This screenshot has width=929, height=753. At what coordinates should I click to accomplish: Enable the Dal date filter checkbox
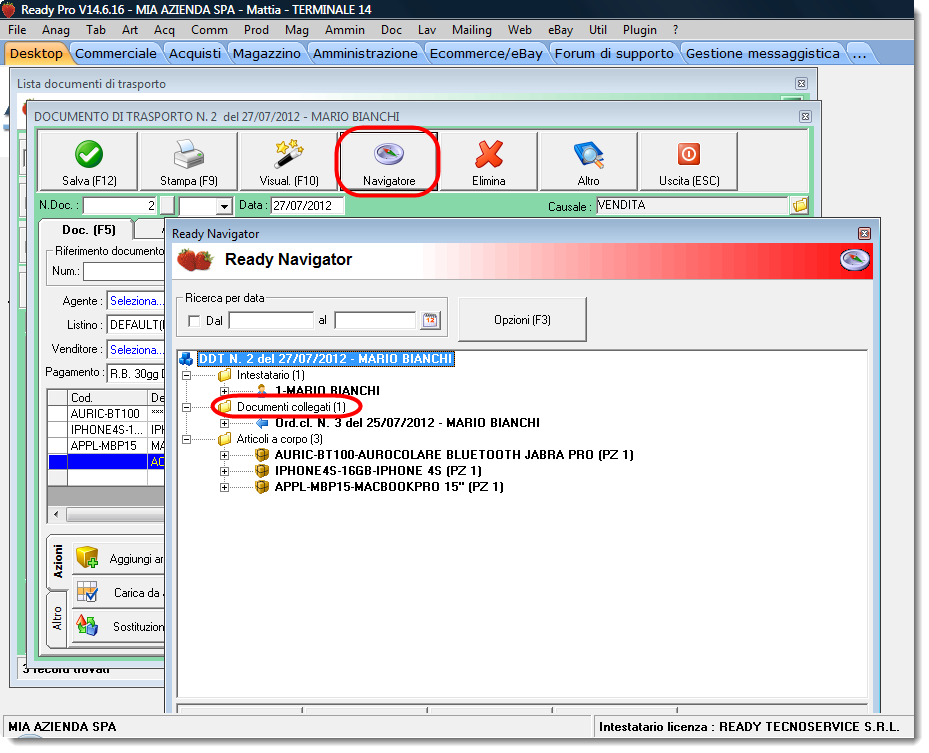point(194,321)
